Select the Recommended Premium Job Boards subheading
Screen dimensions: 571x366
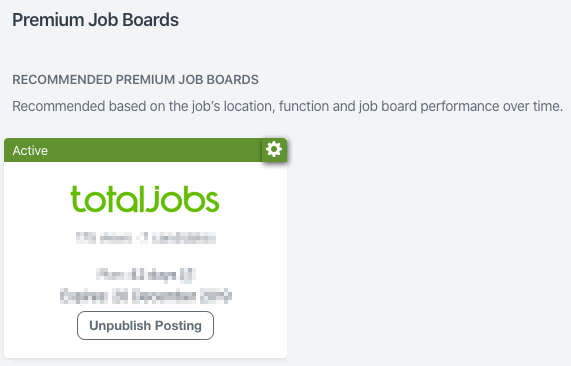135,80
